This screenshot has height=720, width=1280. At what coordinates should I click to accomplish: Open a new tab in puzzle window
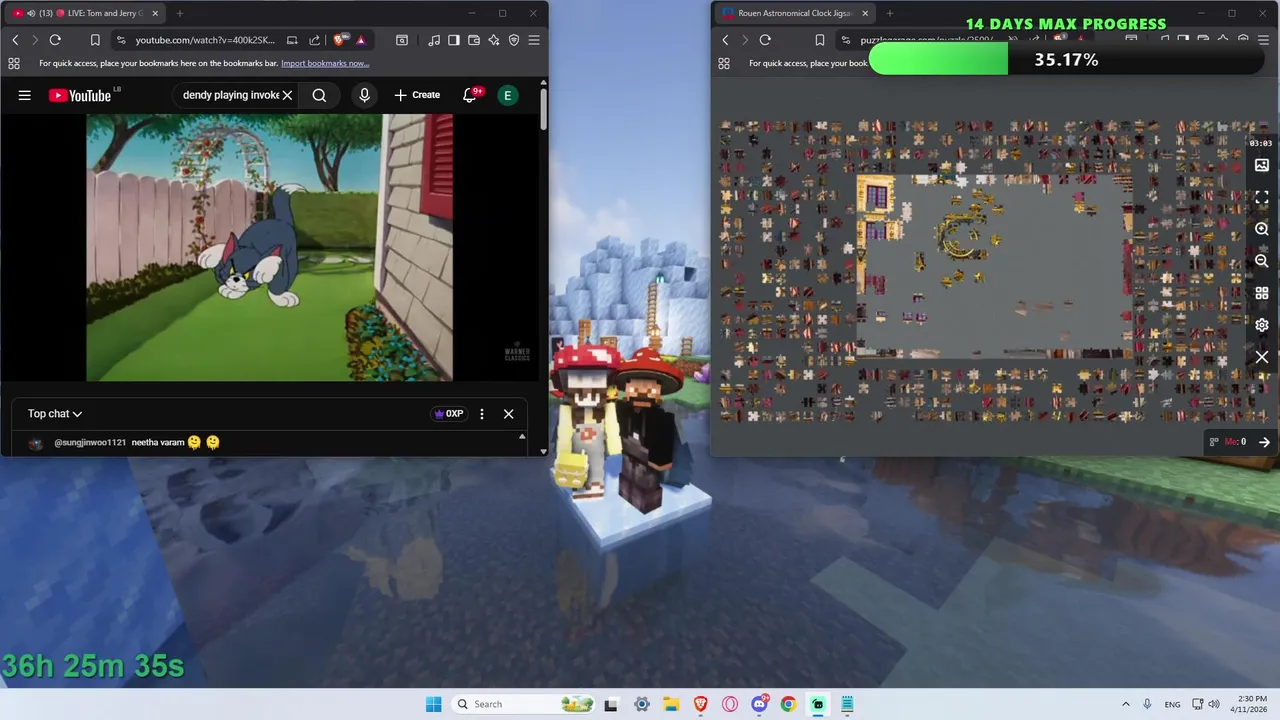pyautogui.click(x=890, y=13)
